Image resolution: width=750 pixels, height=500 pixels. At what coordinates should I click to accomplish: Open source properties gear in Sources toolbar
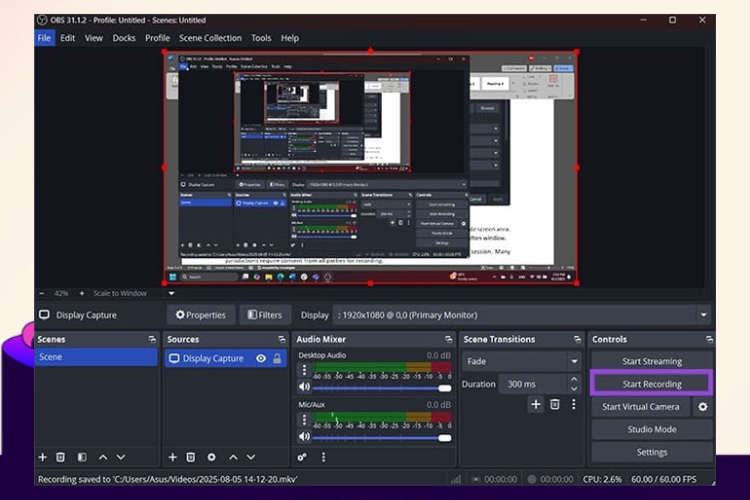pyautogui.click(x=211, y=457)
